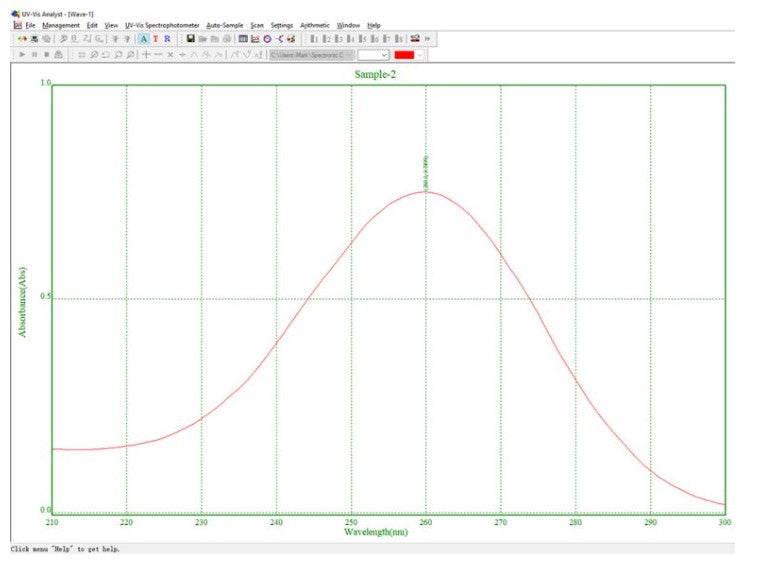Click the Stop scan button
Viewport: 778px width, 563px height.
47,55
